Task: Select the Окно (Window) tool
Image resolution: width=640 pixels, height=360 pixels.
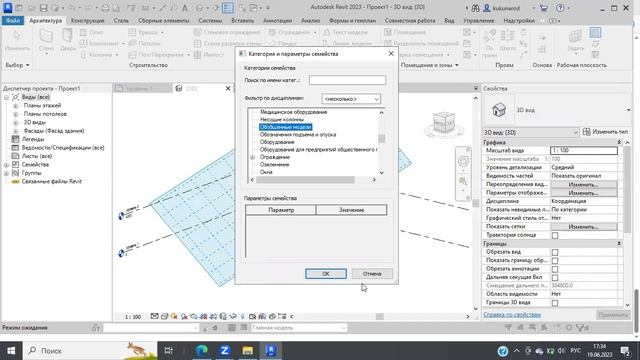Action: click(x=92, y=32)
